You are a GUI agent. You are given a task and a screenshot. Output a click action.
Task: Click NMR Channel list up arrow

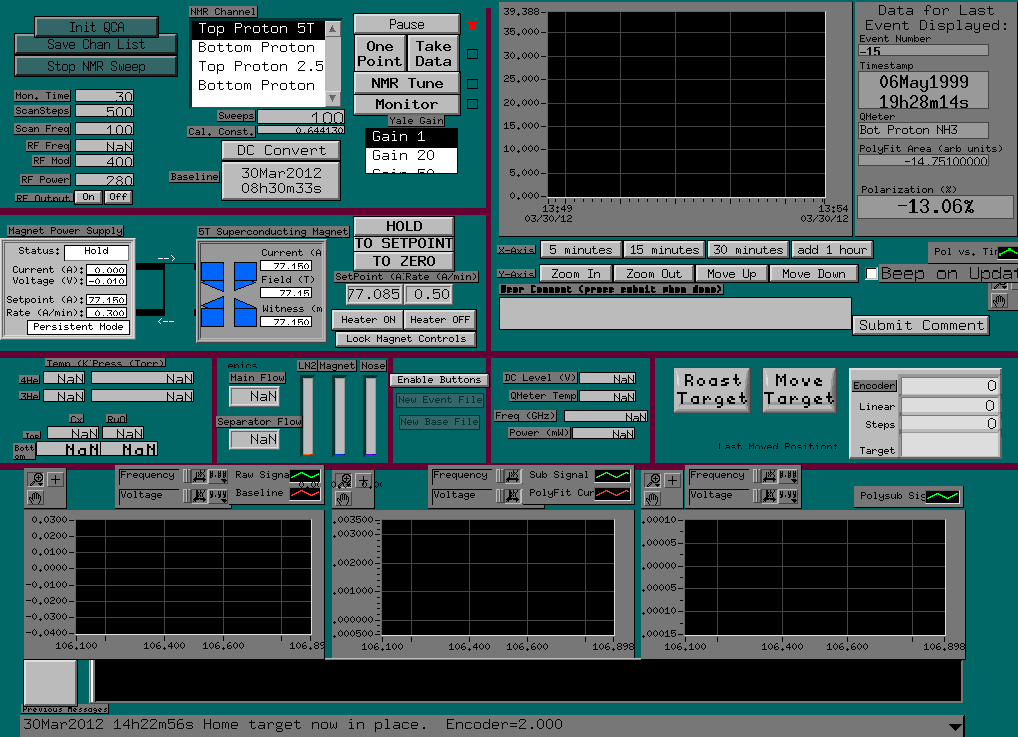tap(332, 29)
